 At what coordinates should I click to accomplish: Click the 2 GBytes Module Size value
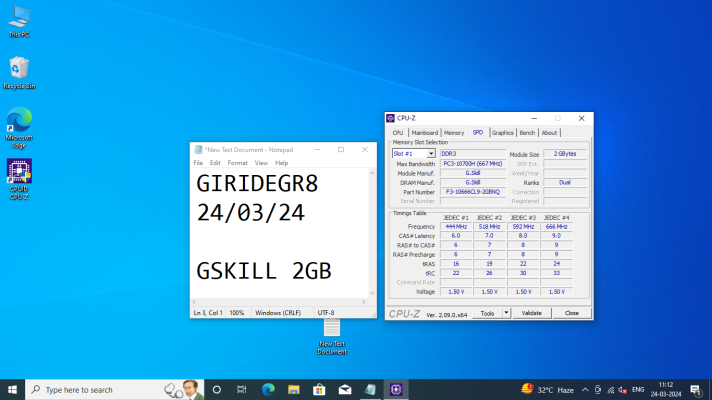[565, 154]
